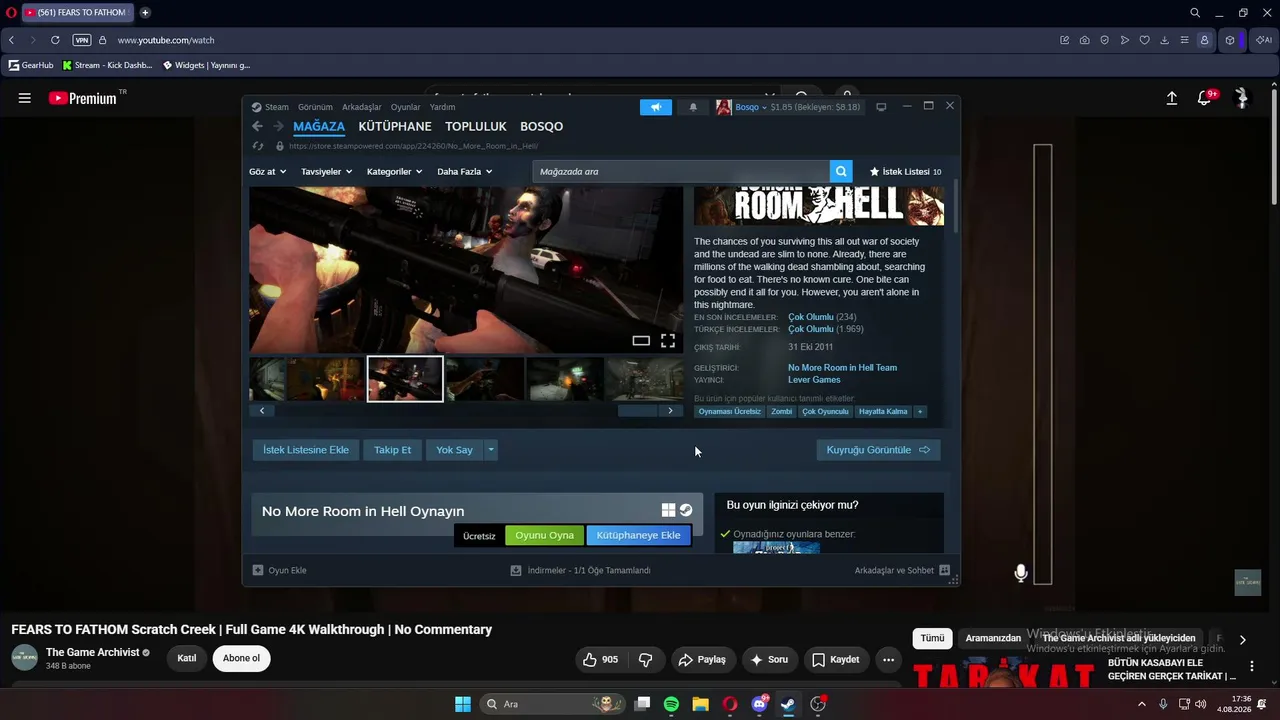Click the Steam page vertical scrollbar
The image size is (1280, 720).
tap(956, 205)
